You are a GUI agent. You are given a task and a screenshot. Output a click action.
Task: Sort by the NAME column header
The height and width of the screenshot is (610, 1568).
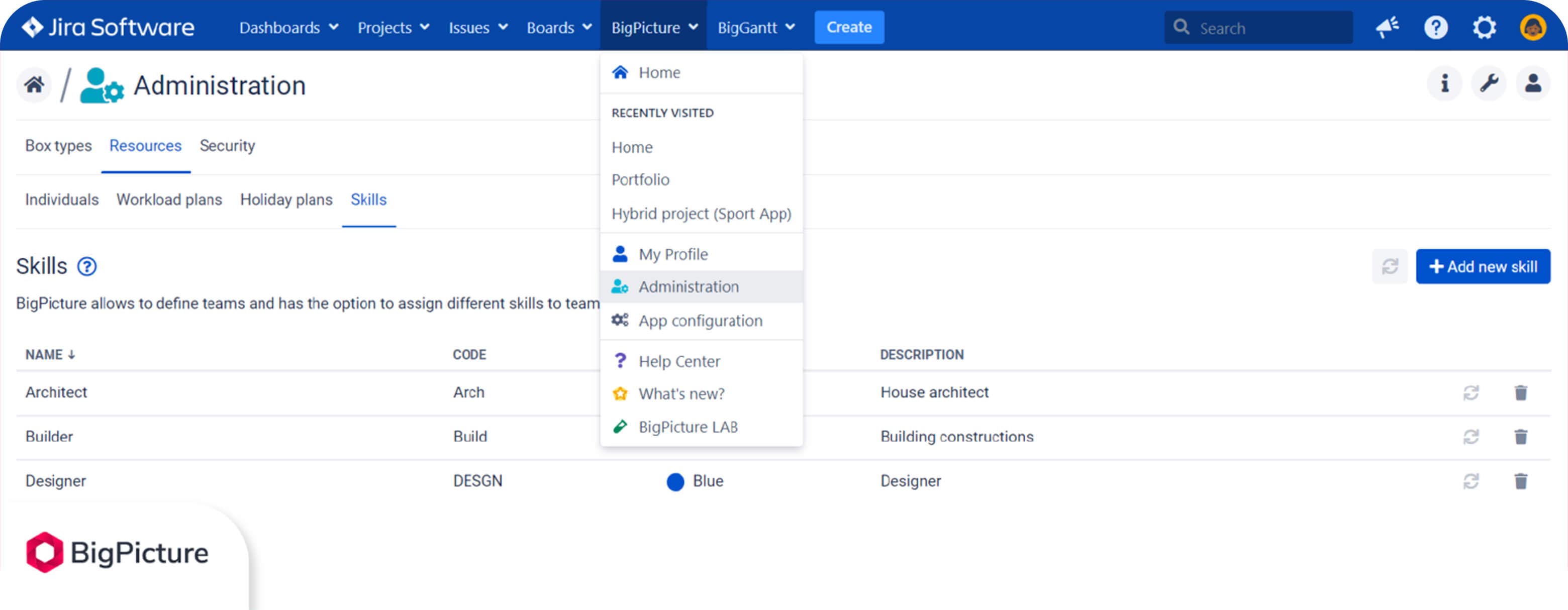tap(50, 355)
